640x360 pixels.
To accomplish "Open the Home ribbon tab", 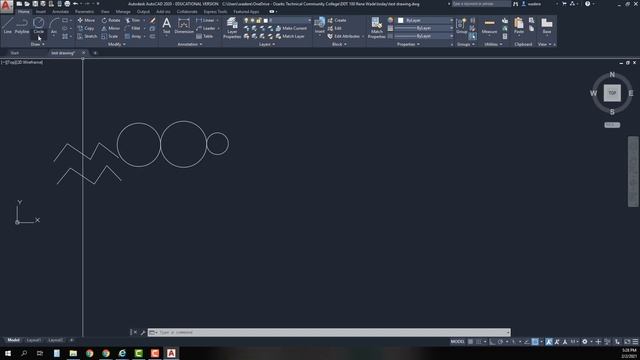I will pyautogui.click(x=24, y=11).
